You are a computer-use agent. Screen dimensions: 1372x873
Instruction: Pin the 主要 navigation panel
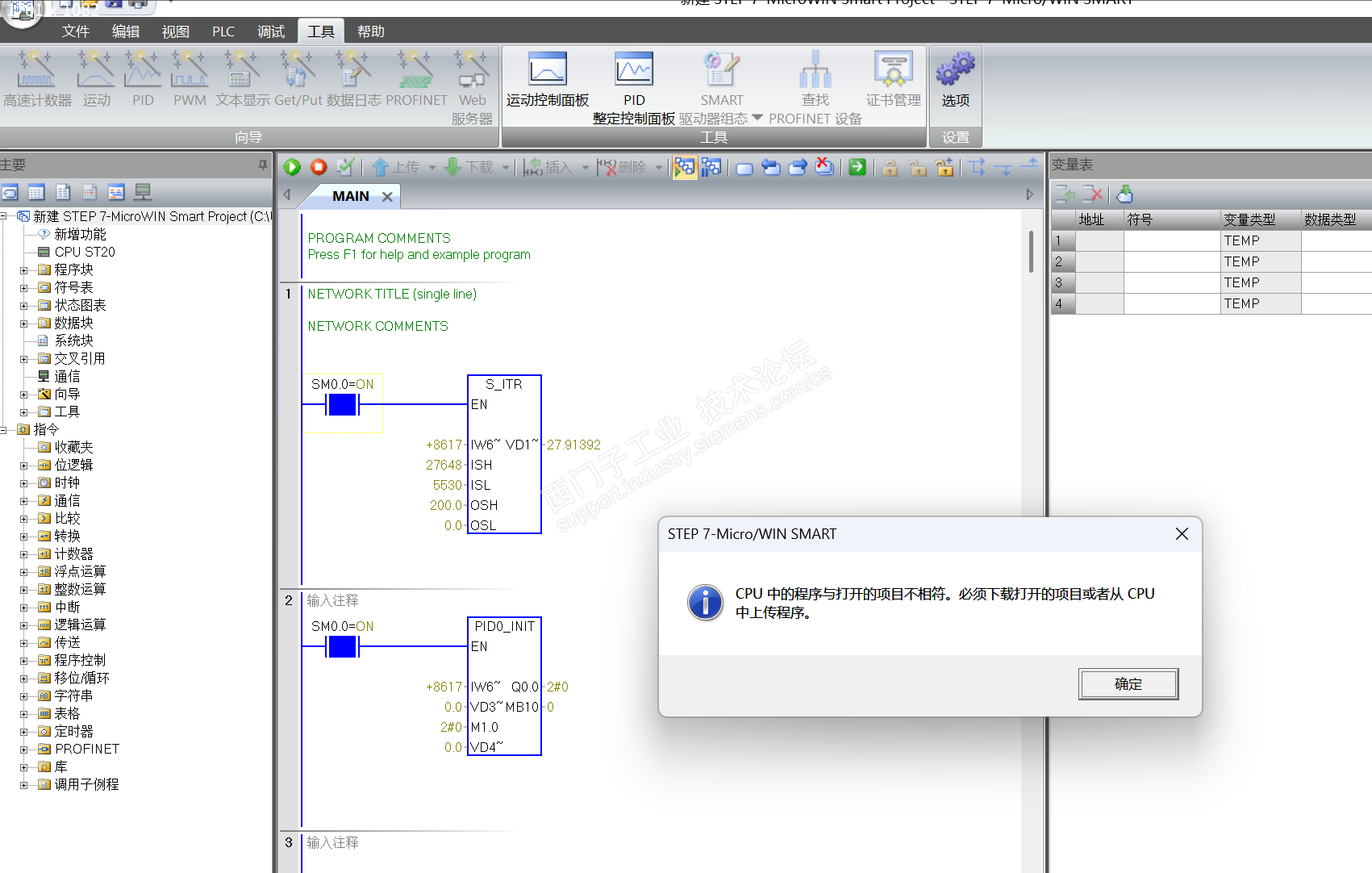coord(263,165)
